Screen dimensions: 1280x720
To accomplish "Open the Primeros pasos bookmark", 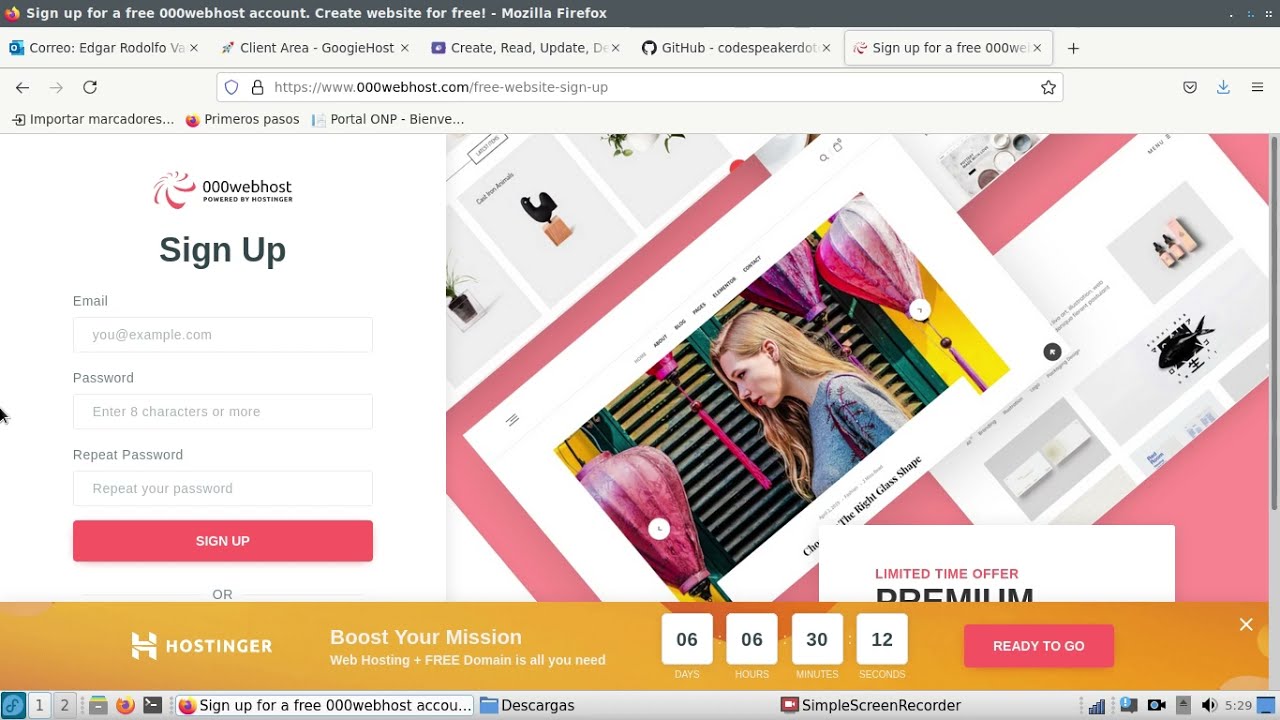I will click(x=242, y=119).
